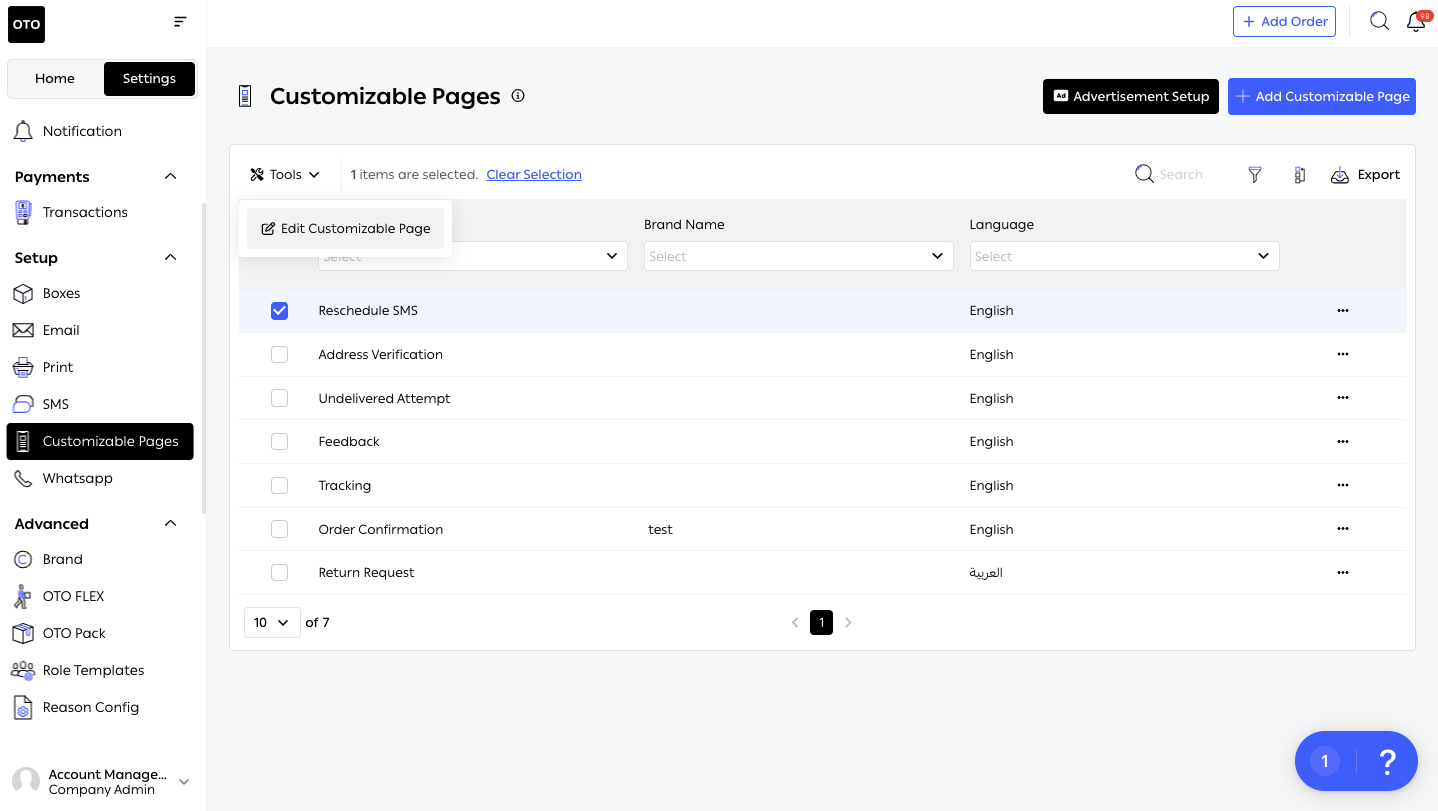Go to next page arrow
The height and width of the screenshot is (811, 1438).
tap(848, 622)
